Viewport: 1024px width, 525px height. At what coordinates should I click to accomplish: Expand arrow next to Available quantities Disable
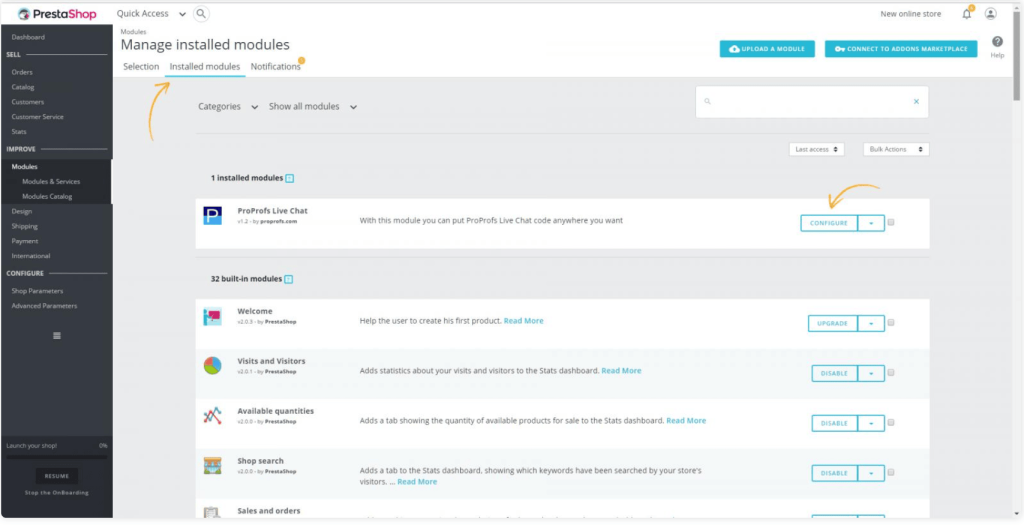pos(871,423)
